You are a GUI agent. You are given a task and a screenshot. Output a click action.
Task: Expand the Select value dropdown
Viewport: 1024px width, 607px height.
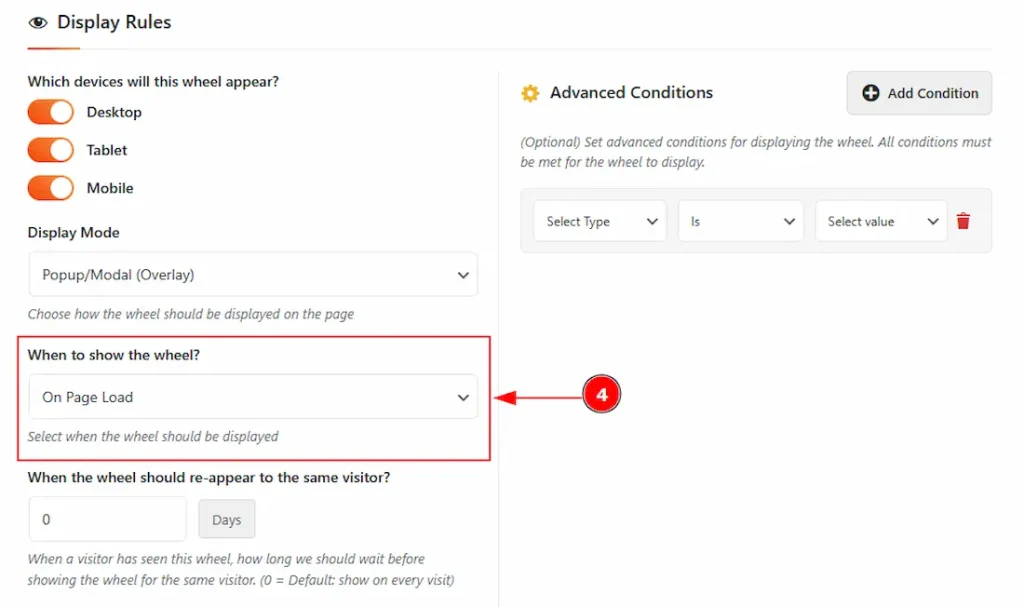pyautogui.click(x=880, y=221)
